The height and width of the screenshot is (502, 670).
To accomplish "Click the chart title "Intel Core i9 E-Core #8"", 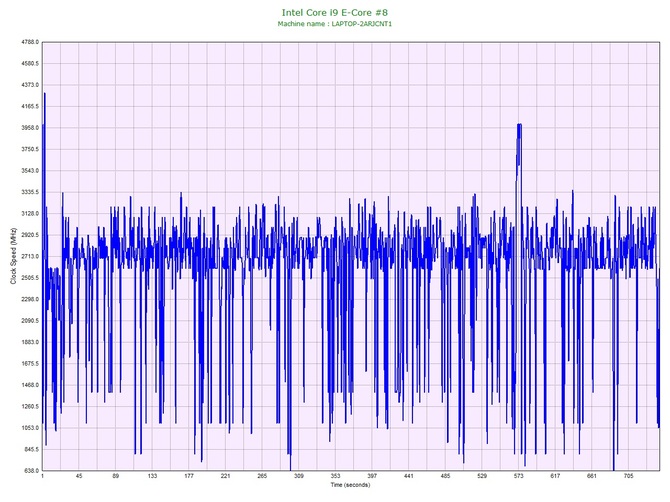I will click(335, 12).
